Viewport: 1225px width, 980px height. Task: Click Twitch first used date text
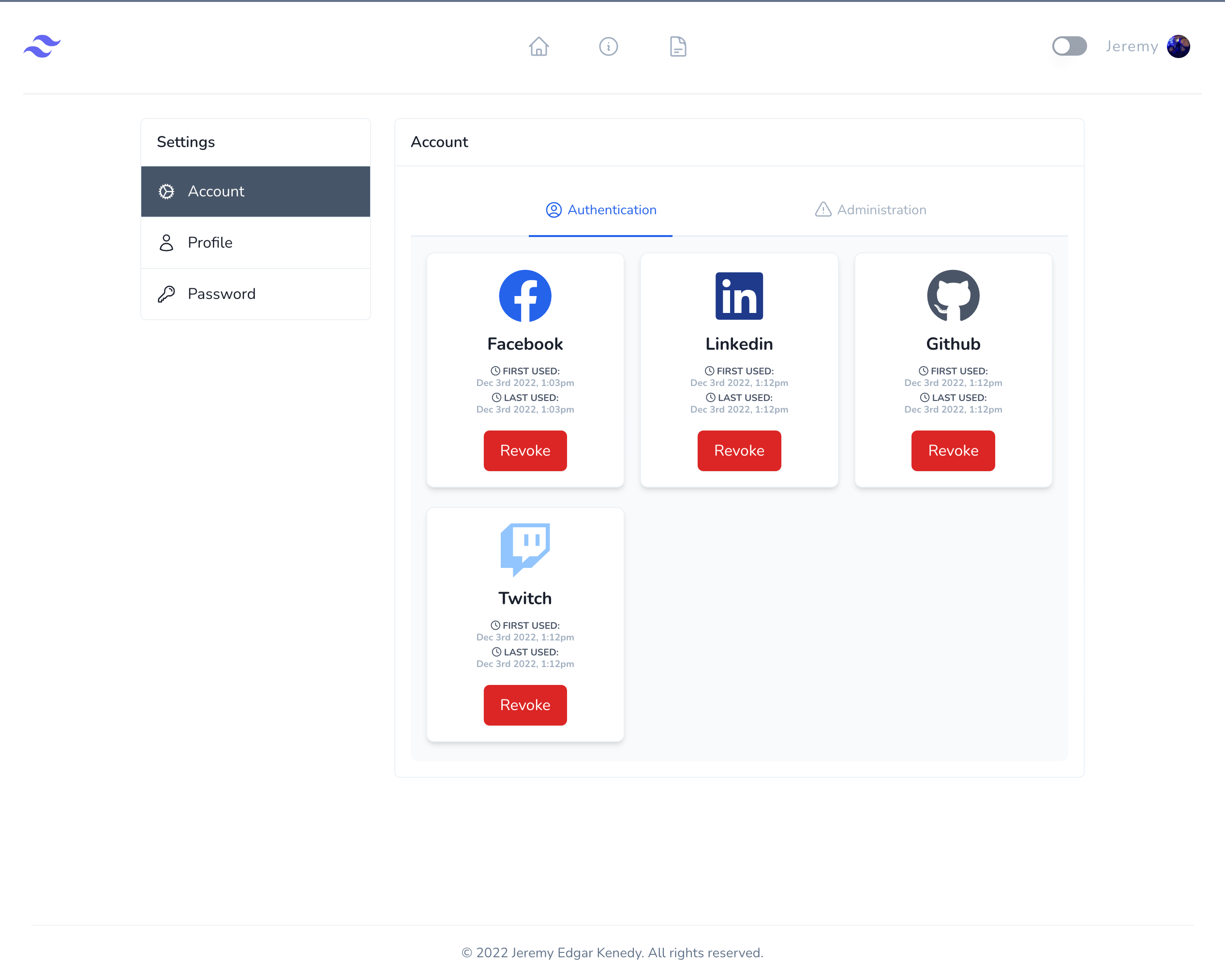click(x=525, y=638)
